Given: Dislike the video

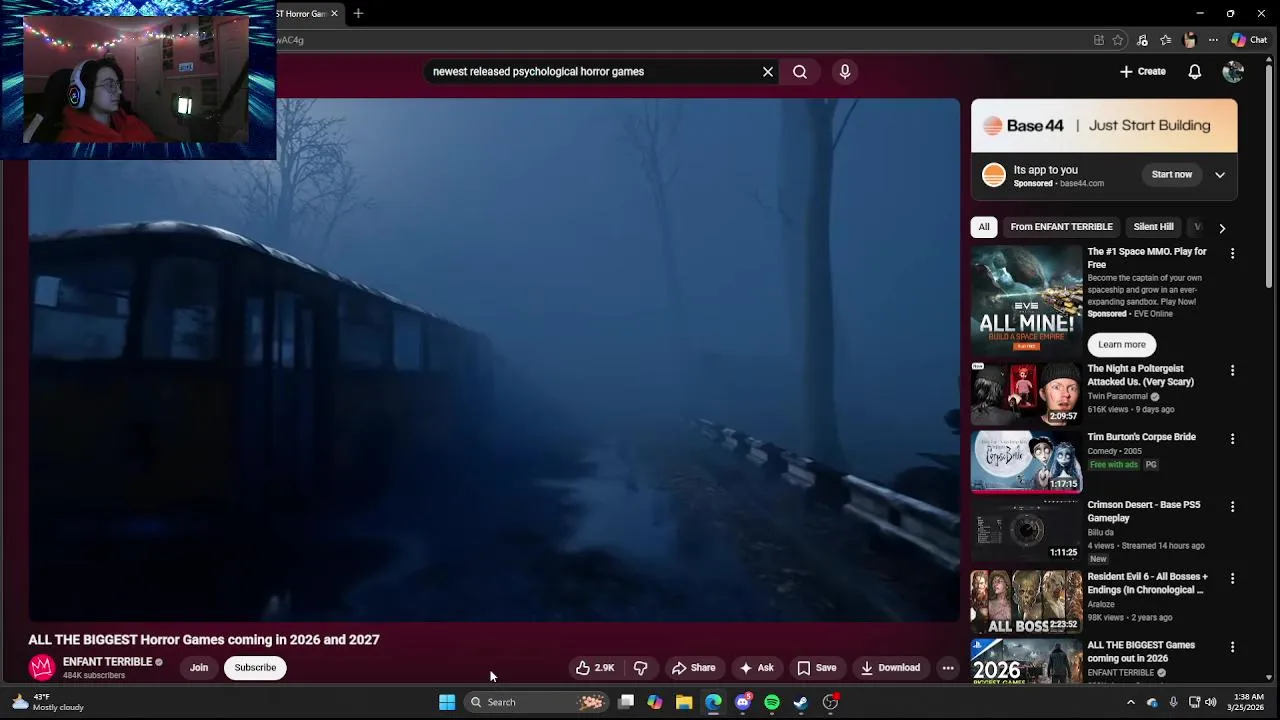Looking at the screenshot, I should point(641,668).
